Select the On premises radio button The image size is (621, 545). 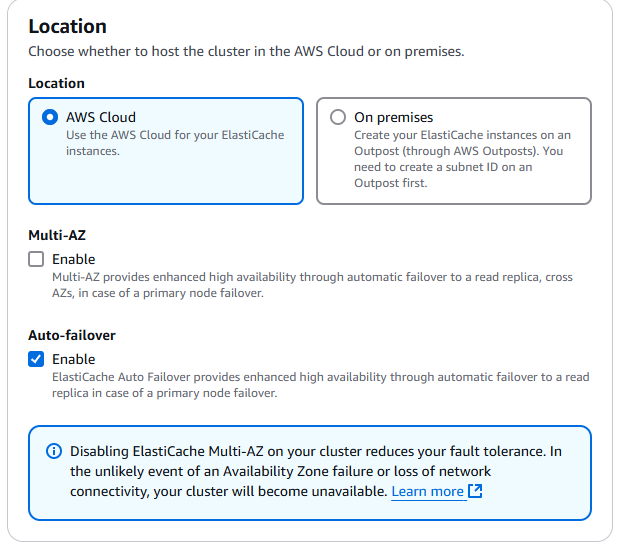click(x=338, y=117)
